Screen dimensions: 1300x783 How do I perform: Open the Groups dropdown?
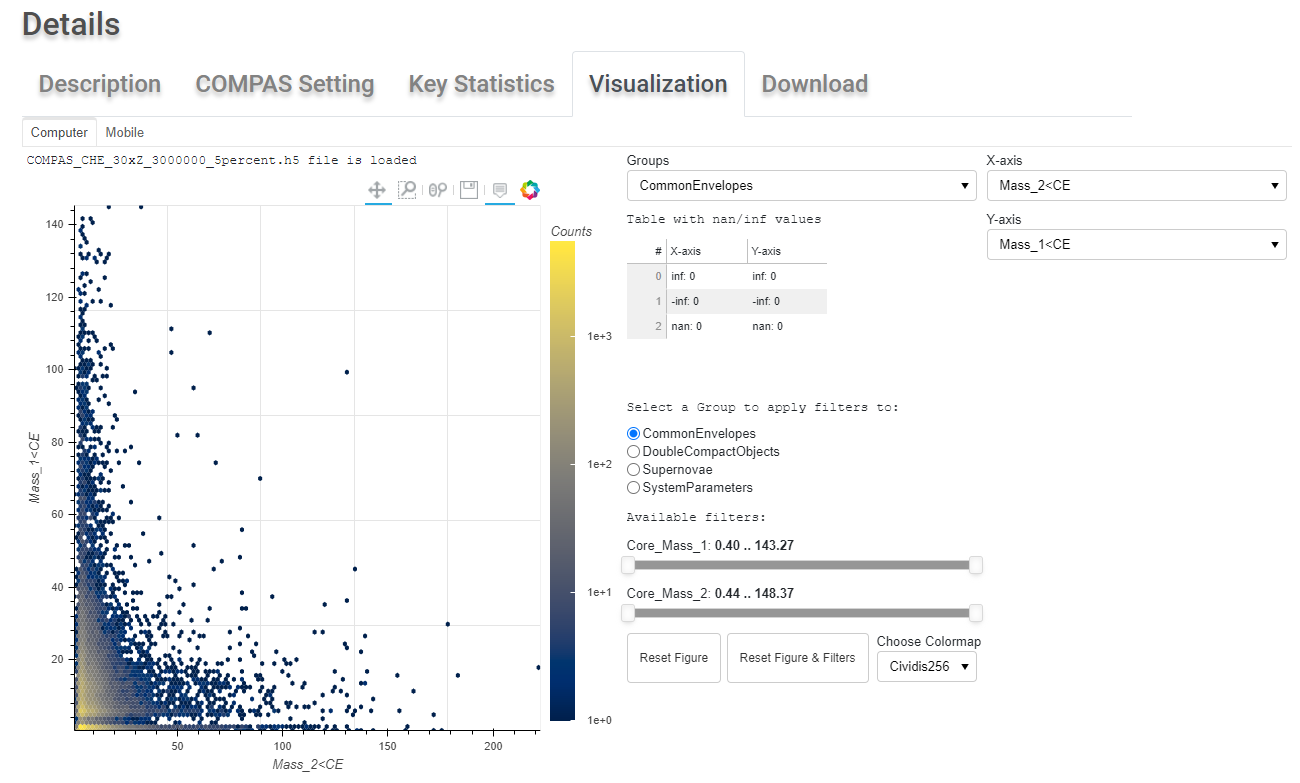(802, 185)
